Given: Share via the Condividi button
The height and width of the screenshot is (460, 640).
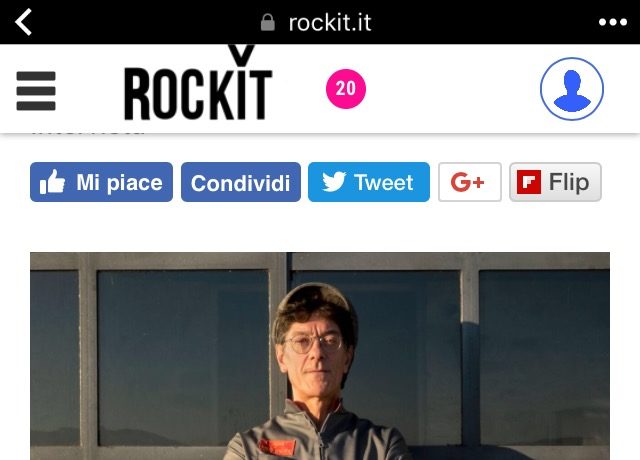Looking at the screenshot, I should pos(241,182).
